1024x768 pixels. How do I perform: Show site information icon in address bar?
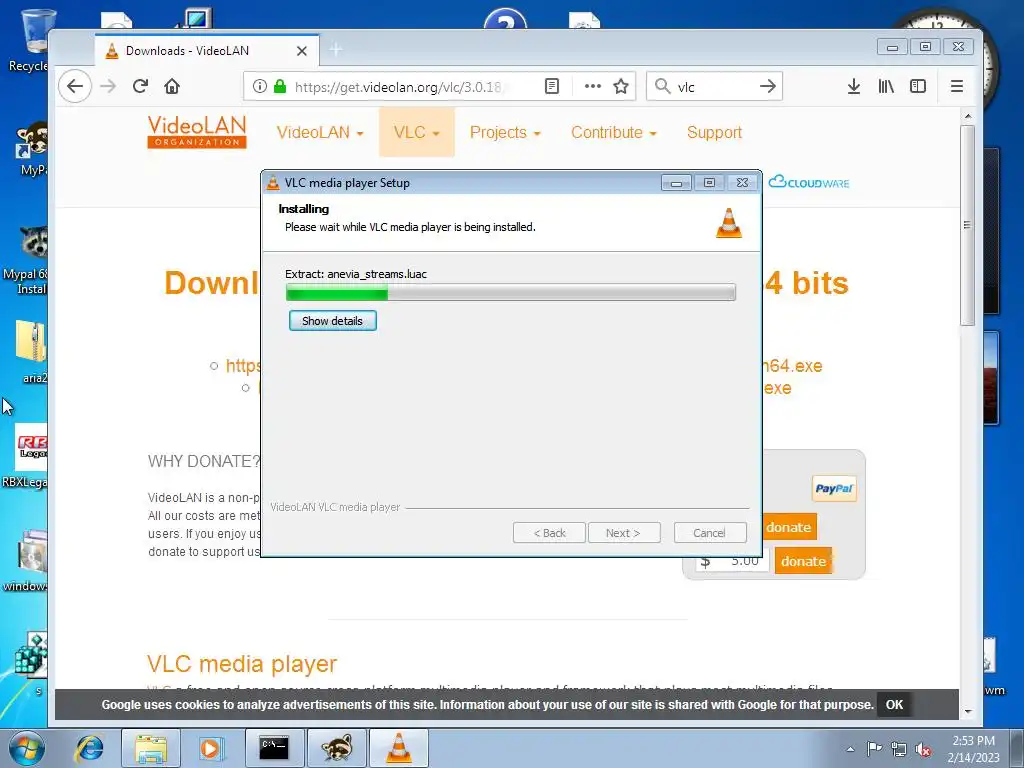click(x=259, y=86)
